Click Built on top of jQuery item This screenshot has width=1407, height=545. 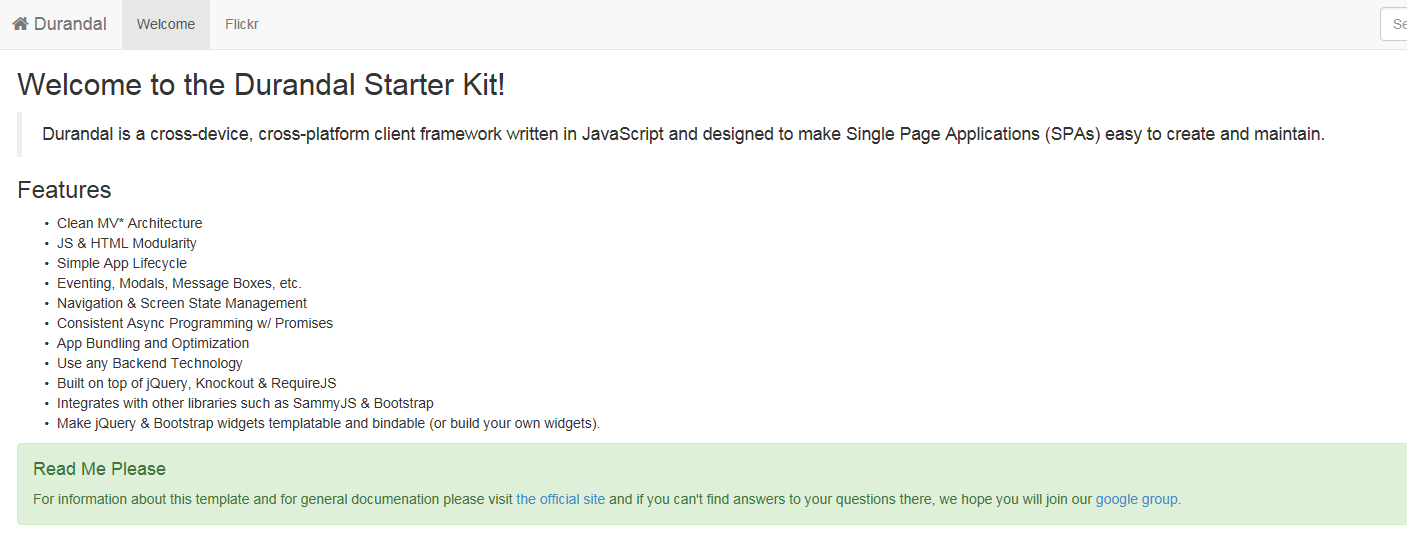[197, 383]
